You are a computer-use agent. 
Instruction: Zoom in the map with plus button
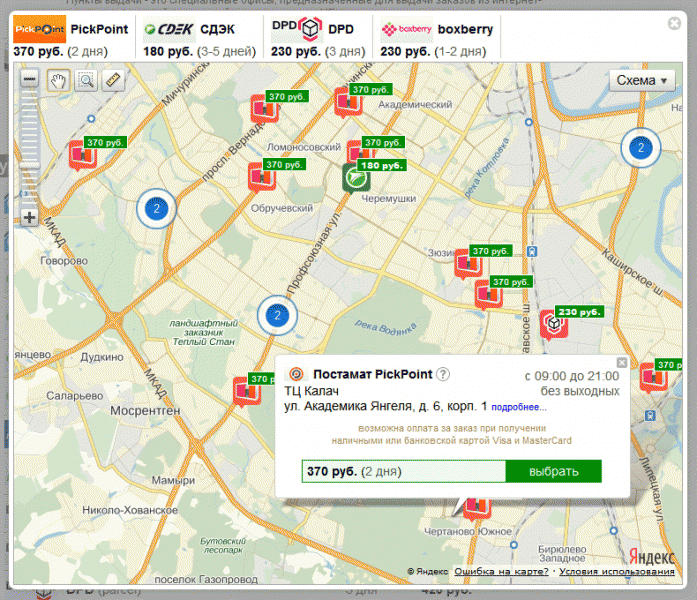[x=30, y=217]
